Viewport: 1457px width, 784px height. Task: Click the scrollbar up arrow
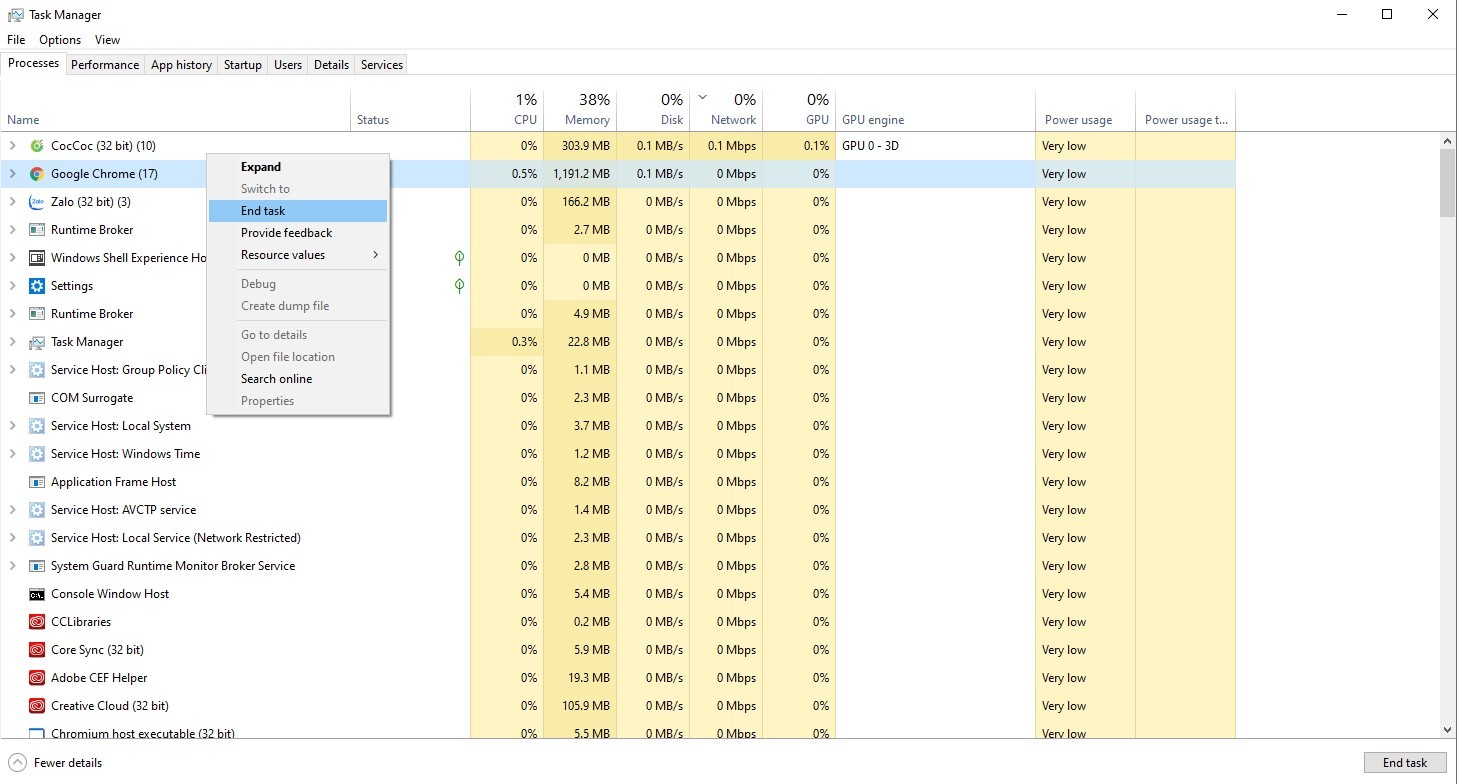tap(1447, 140)
